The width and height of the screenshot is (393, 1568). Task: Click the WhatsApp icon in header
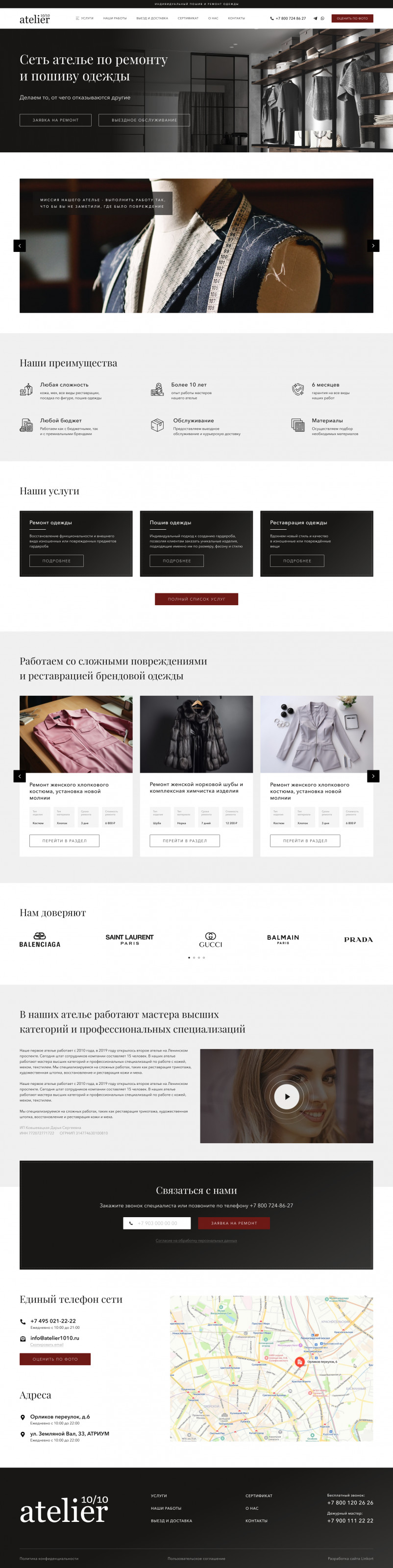(322, 18)
